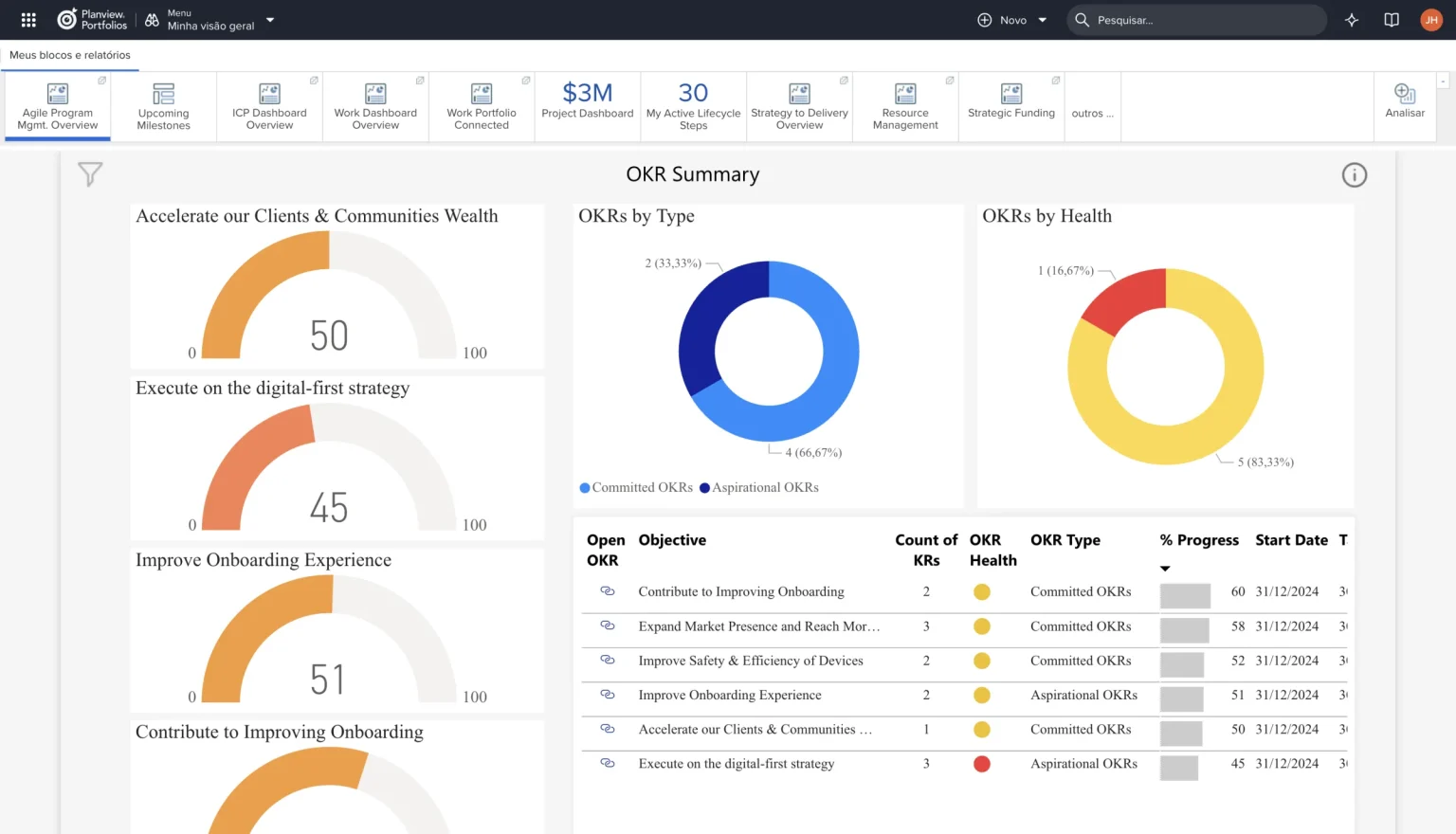Sort by the % Progress column header
This screenshot has height=834, width=1456.
(x=1199, y=540)
